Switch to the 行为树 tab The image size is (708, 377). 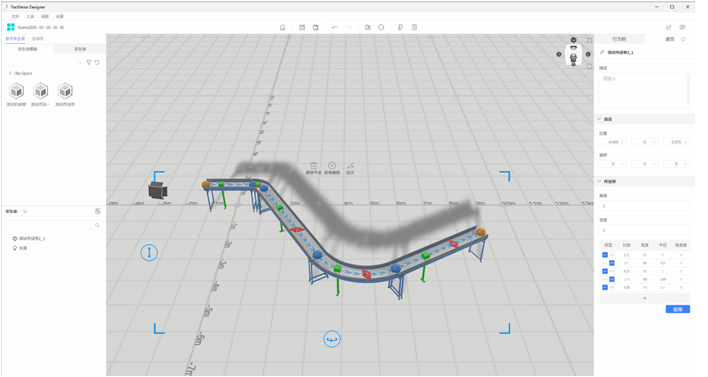(x=619, y=39)
